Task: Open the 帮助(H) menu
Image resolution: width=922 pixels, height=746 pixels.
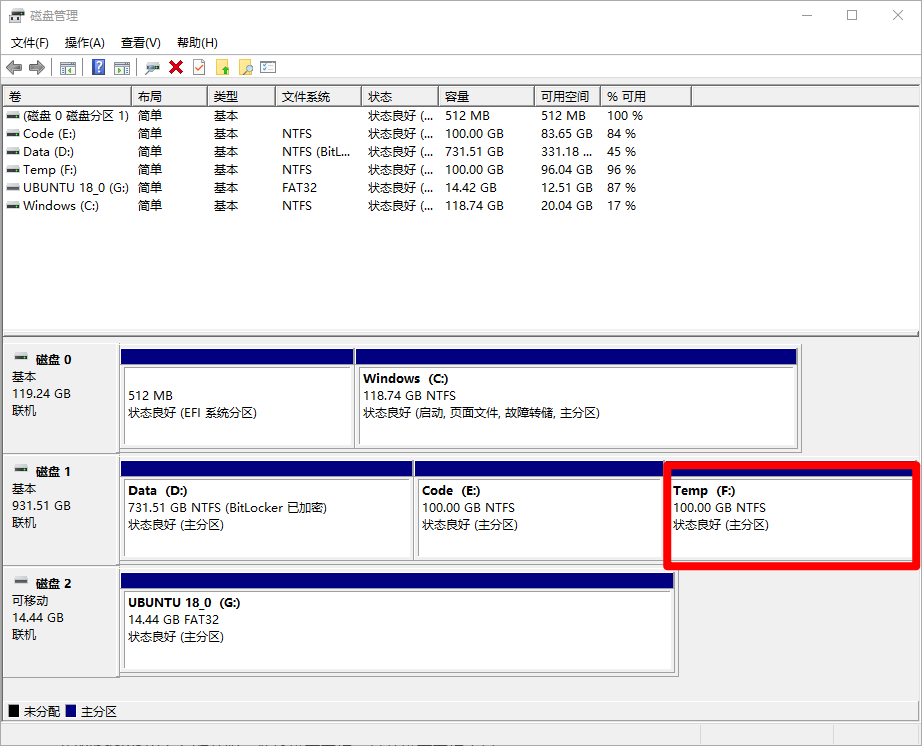Action: (197, 43)
